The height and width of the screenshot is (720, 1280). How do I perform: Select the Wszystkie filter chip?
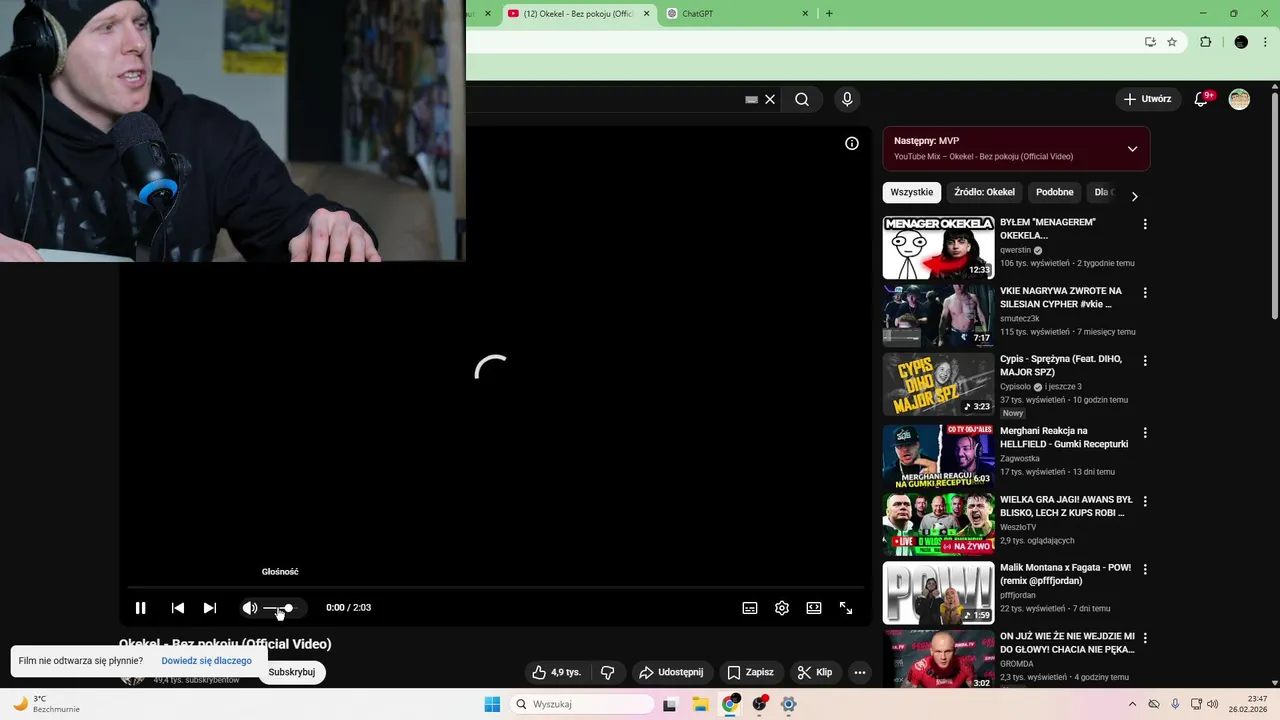tap(912, 192)
